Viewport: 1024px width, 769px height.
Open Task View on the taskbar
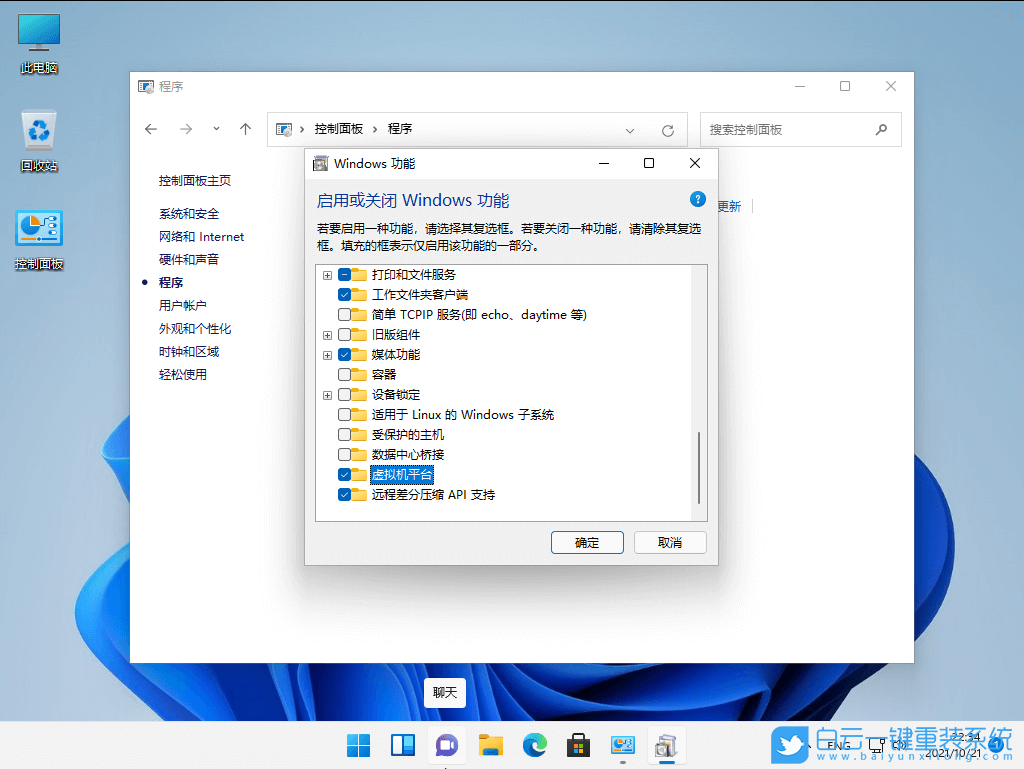(401, 745)
